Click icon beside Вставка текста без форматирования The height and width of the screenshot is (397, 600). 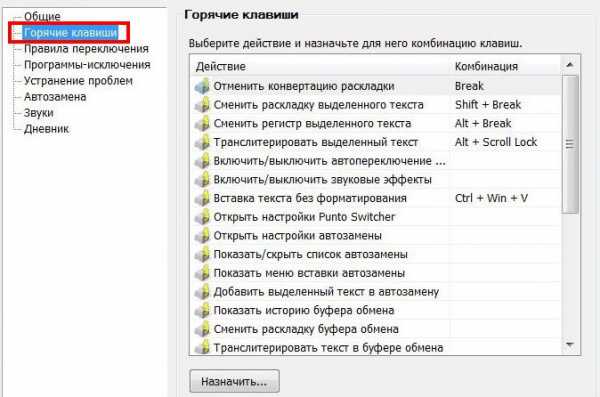click(x=202, y=198)
